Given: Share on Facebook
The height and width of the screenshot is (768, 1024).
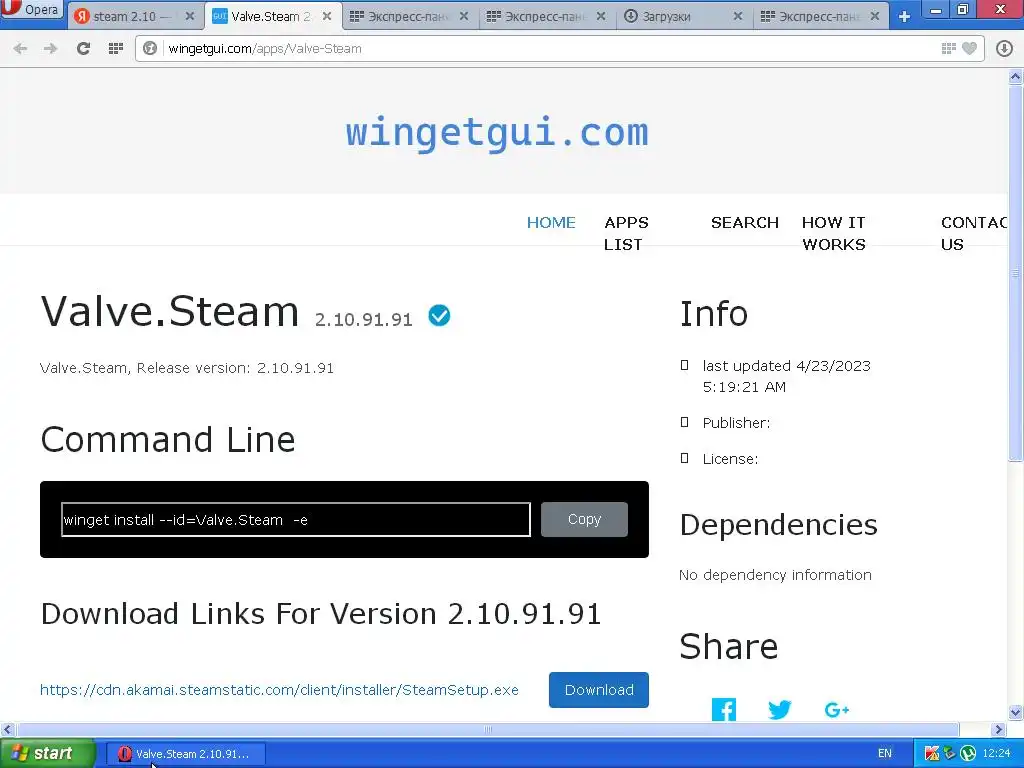Looking at the screenshot, I should click(x=724, y=709).
